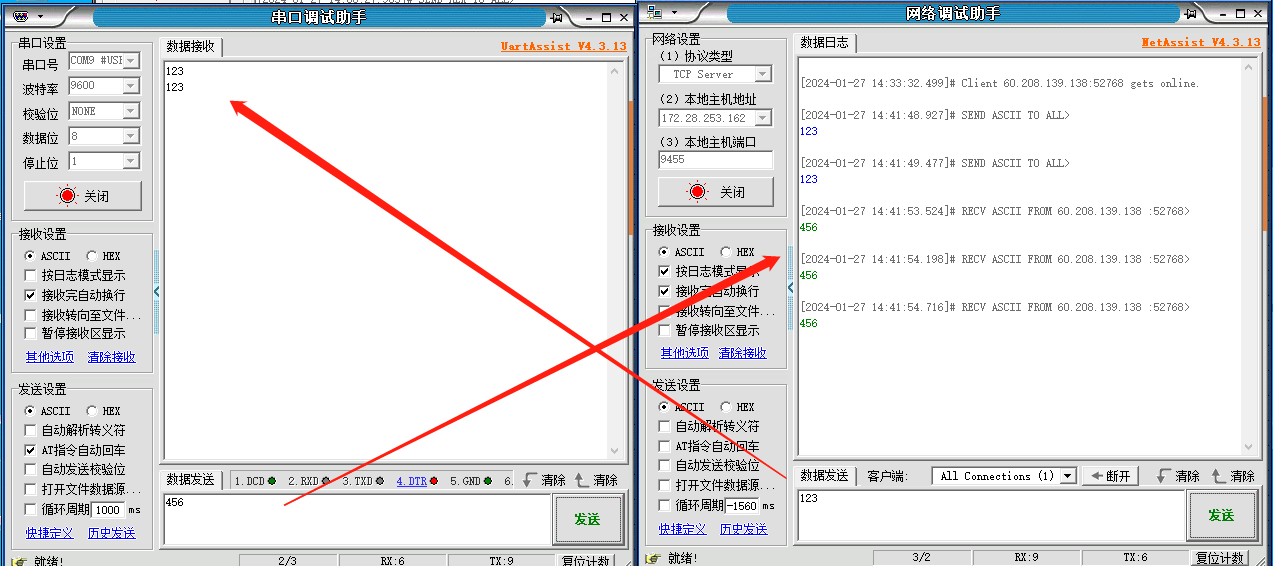This screenshot has height=566, width=1273.
Task: Click 其他选项 link in network window
Action: click(x=684, y=353)
